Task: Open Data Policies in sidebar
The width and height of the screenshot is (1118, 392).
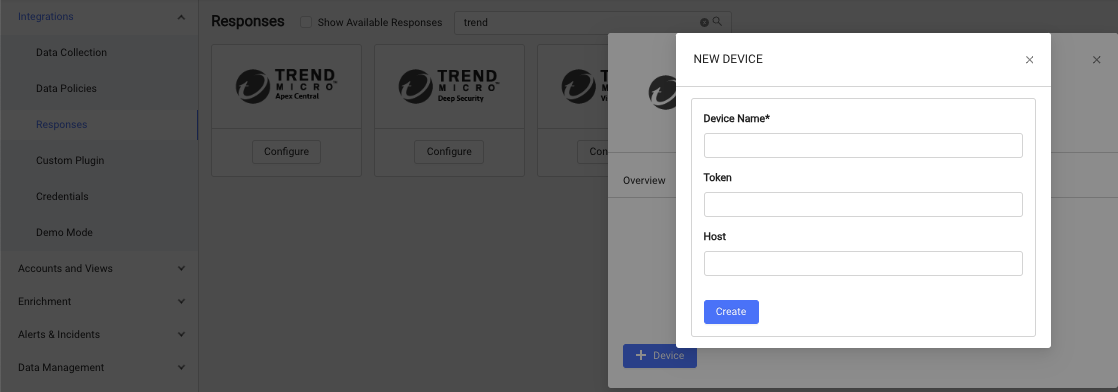Action: (66, 88)
